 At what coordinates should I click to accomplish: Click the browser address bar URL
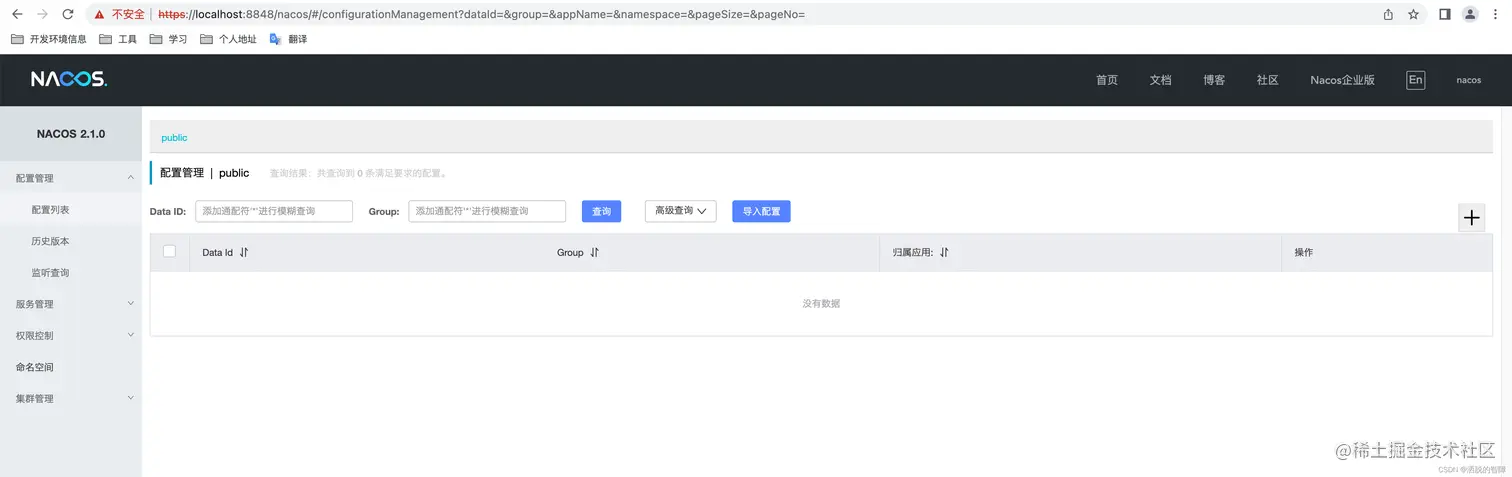(481, 15)
